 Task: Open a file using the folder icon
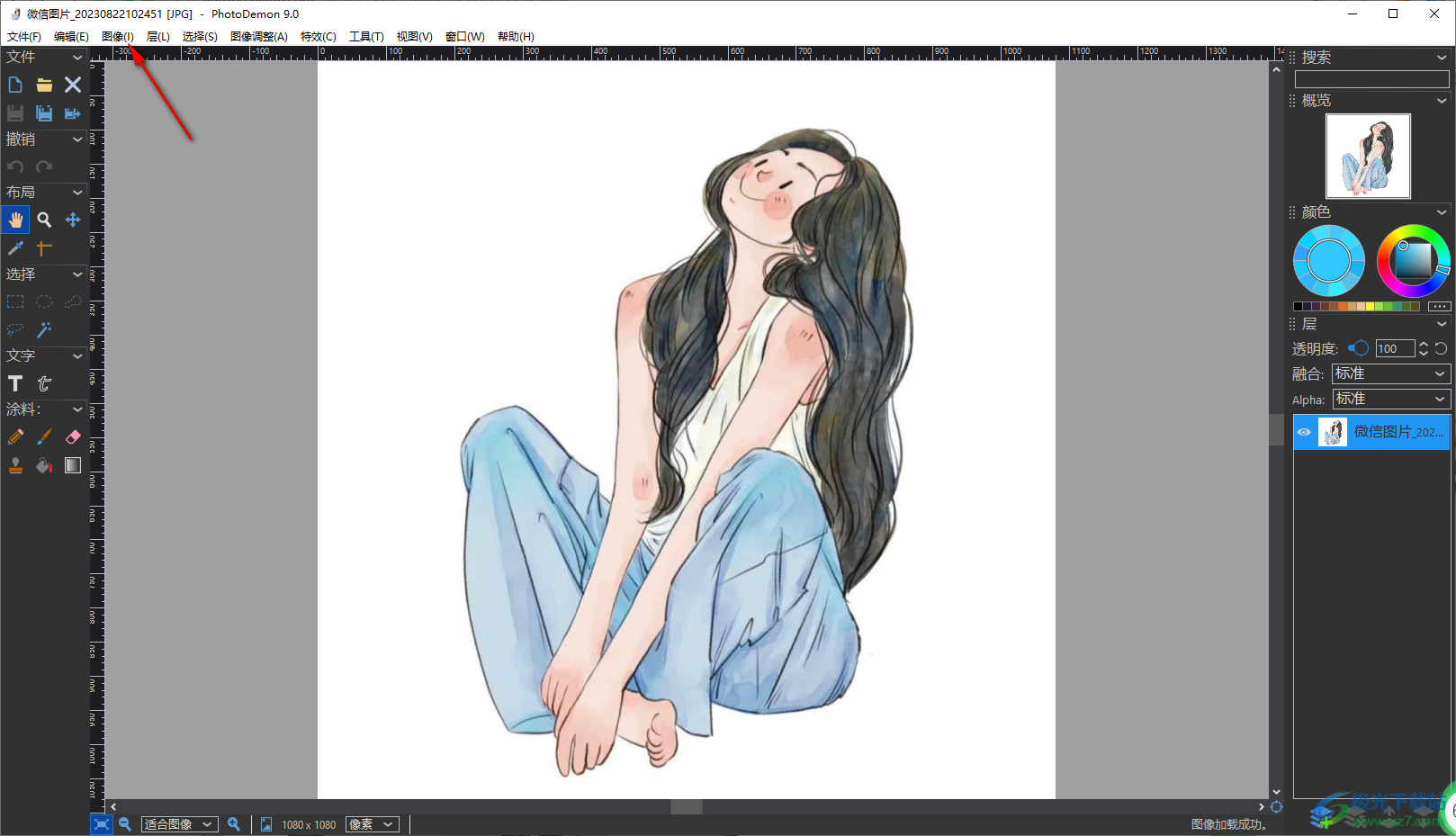coord(44,85)
